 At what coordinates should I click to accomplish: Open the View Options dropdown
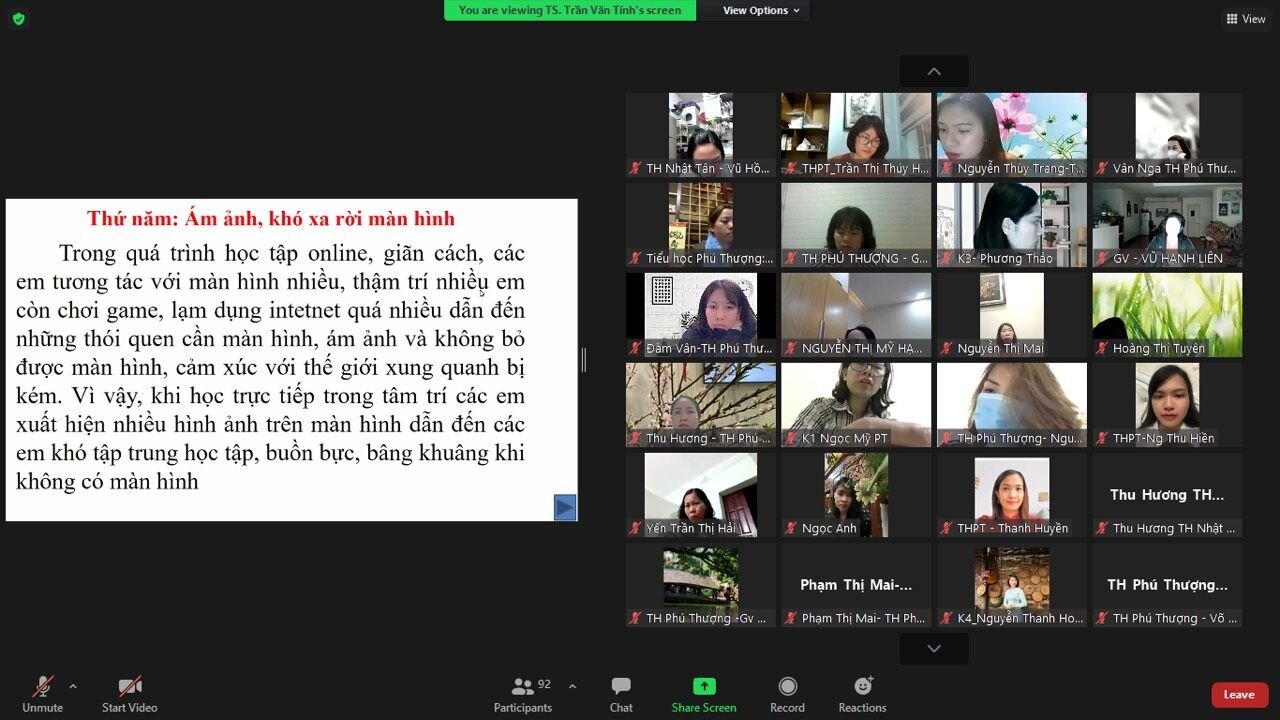[761, 10]
